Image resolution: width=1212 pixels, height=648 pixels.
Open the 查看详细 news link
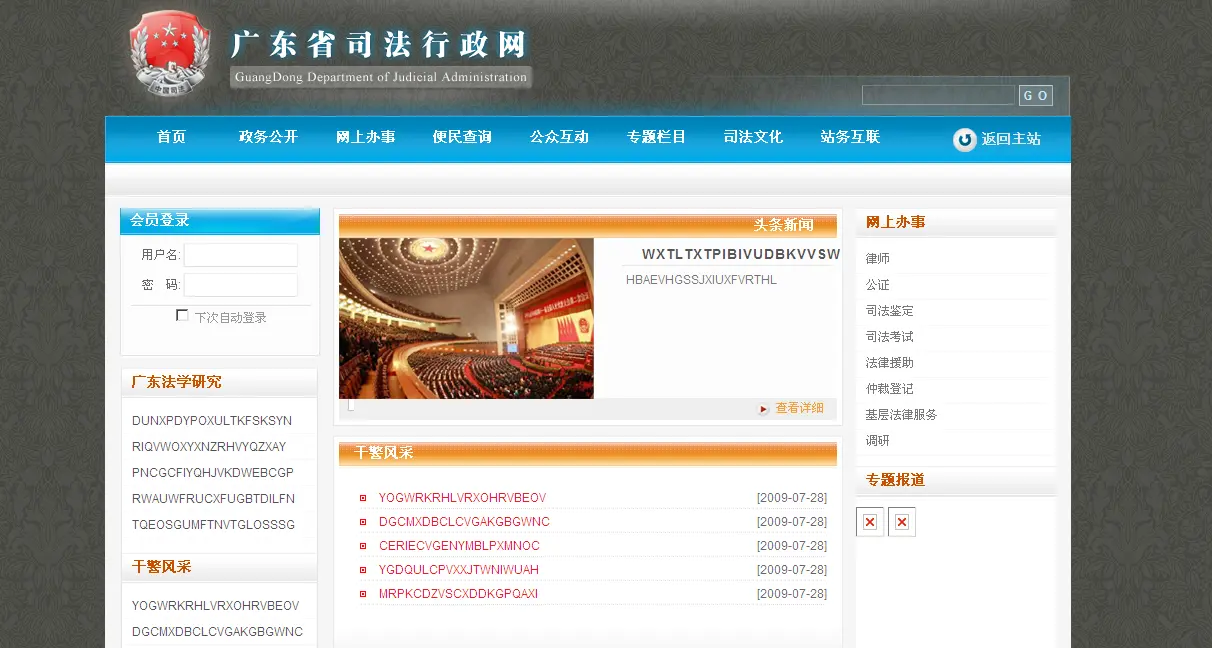[799, 408]
